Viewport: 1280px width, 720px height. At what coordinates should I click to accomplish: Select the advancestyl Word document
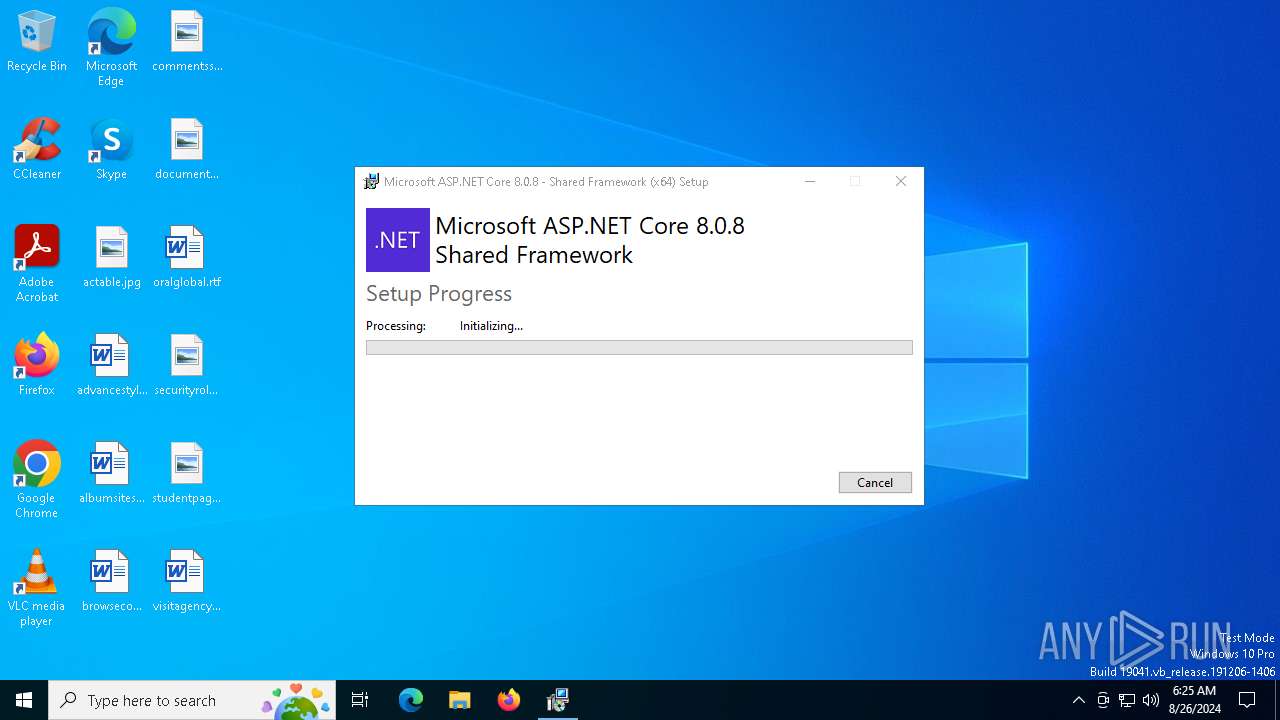click(x=111, y=366)
